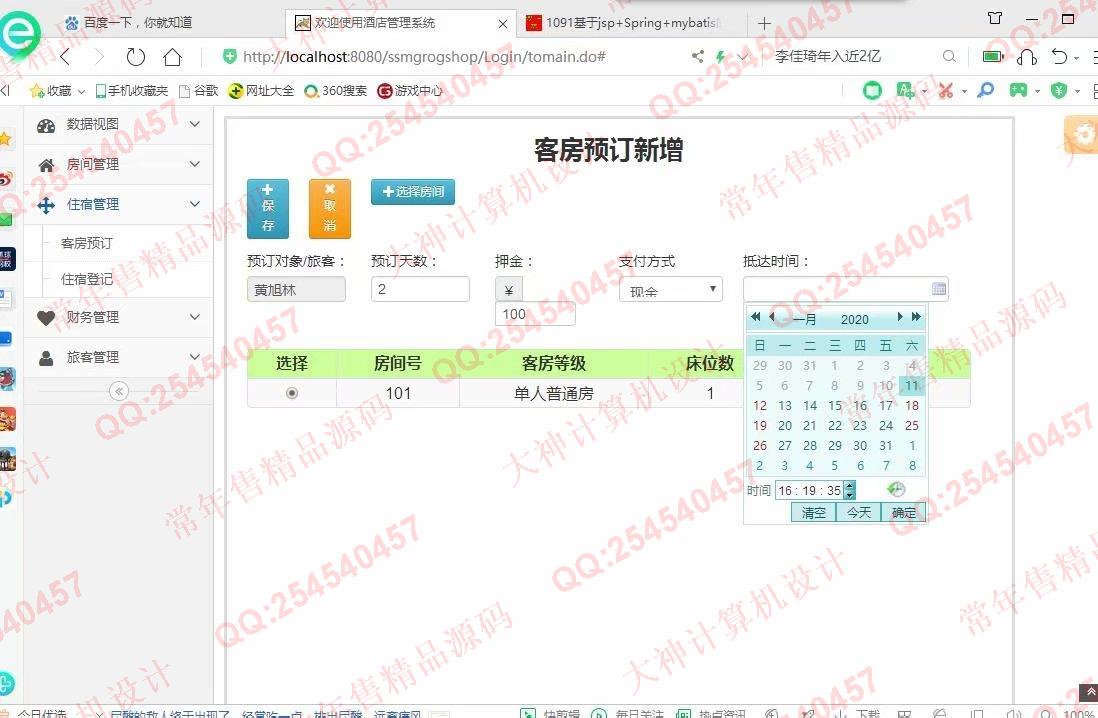Image resolution: width=1098 pixels, height=718 pixels.
Task: Click the translate icon in the extension bar
Action: [905, 90]
